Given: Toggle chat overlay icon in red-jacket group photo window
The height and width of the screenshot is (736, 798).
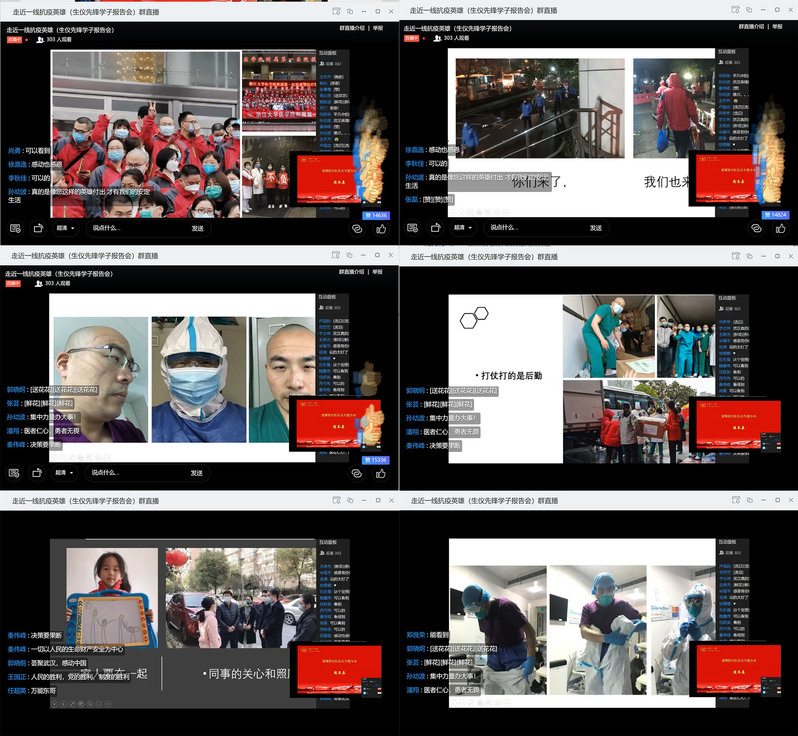Looking at the screenshot, I should coord(13,228).
